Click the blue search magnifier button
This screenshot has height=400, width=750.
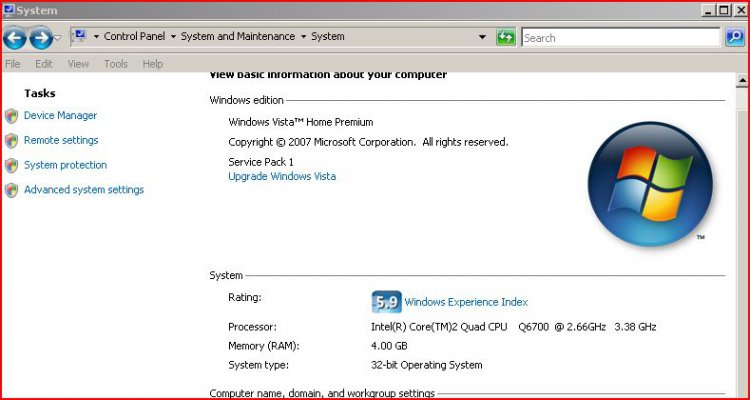tap(735, 37)
